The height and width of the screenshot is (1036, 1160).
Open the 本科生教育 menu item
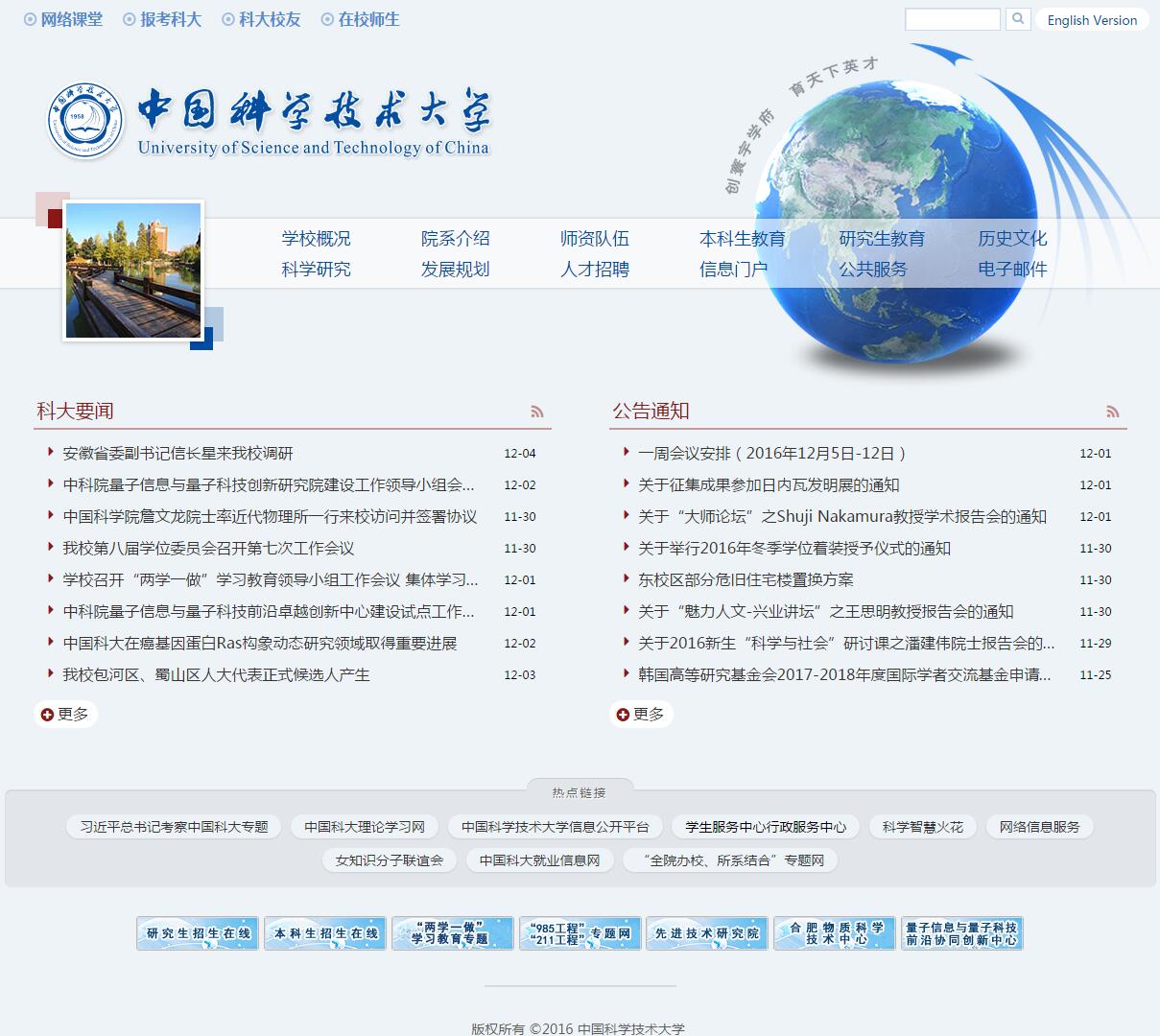point(743,238)
